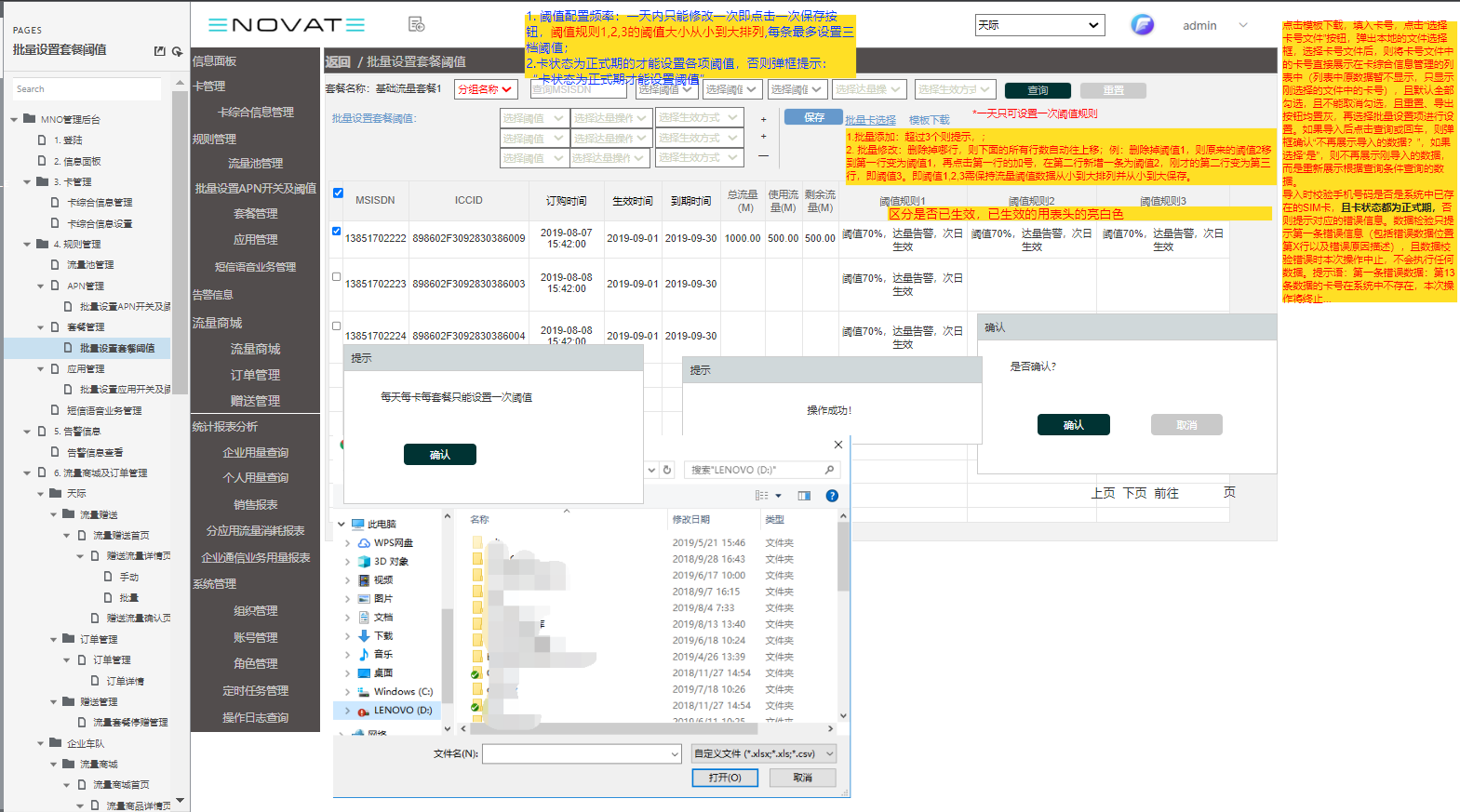This screenshot has width=1460, height=812.
Task: Collapse the MNO管理后台 folder in sidebar
Action: tap(14, 119)
